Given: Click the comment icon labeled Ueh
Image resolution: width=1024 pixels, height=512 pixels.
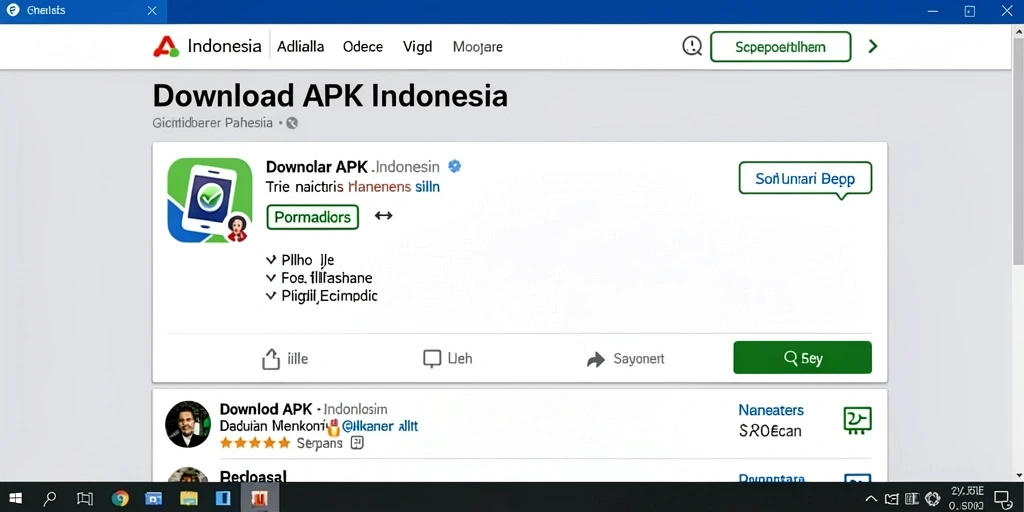Looking at the screenshot, I should click(432, 359).
